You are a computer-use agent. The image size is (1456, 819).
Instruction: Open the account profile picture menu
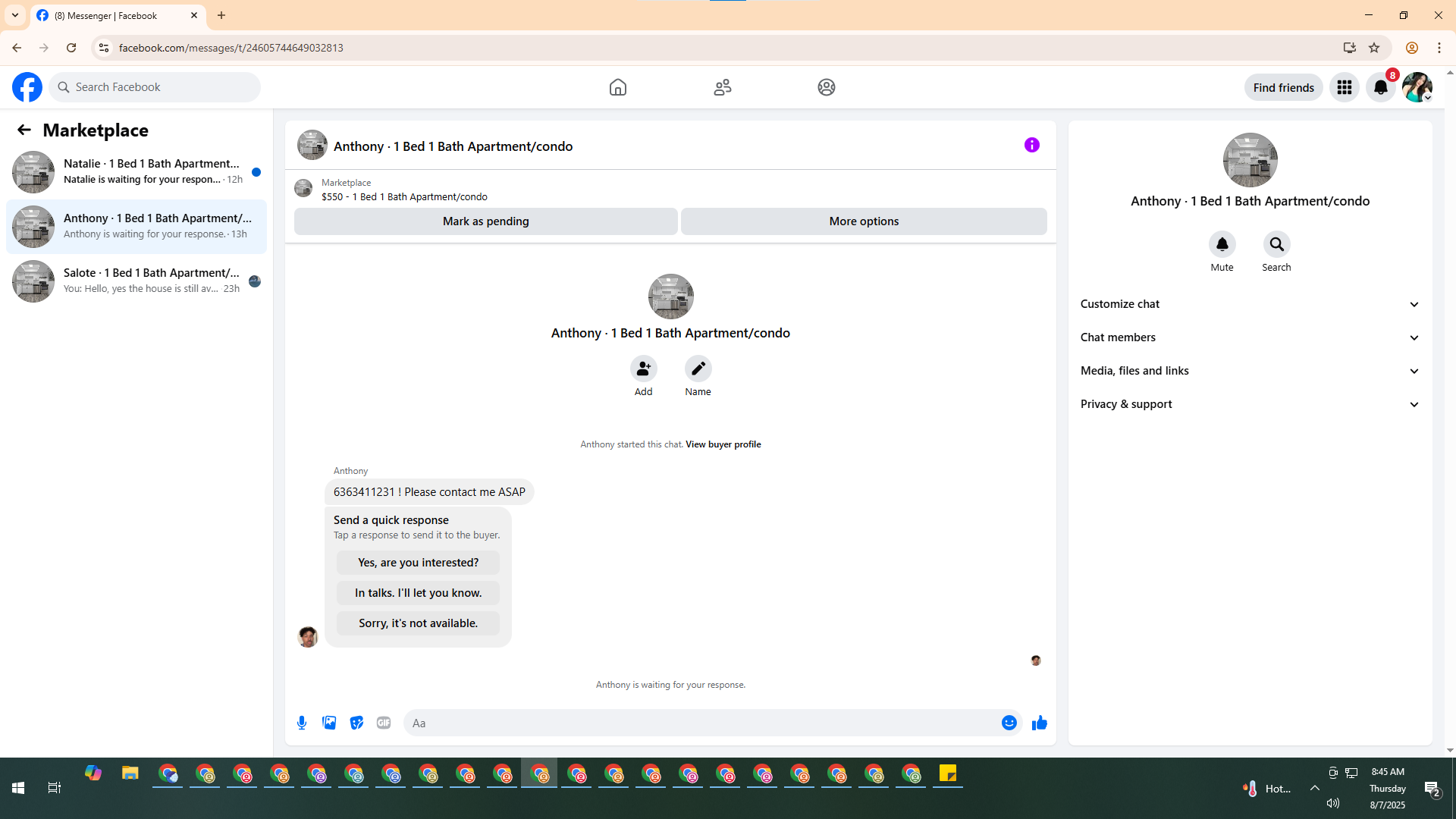click(1417, 87)
